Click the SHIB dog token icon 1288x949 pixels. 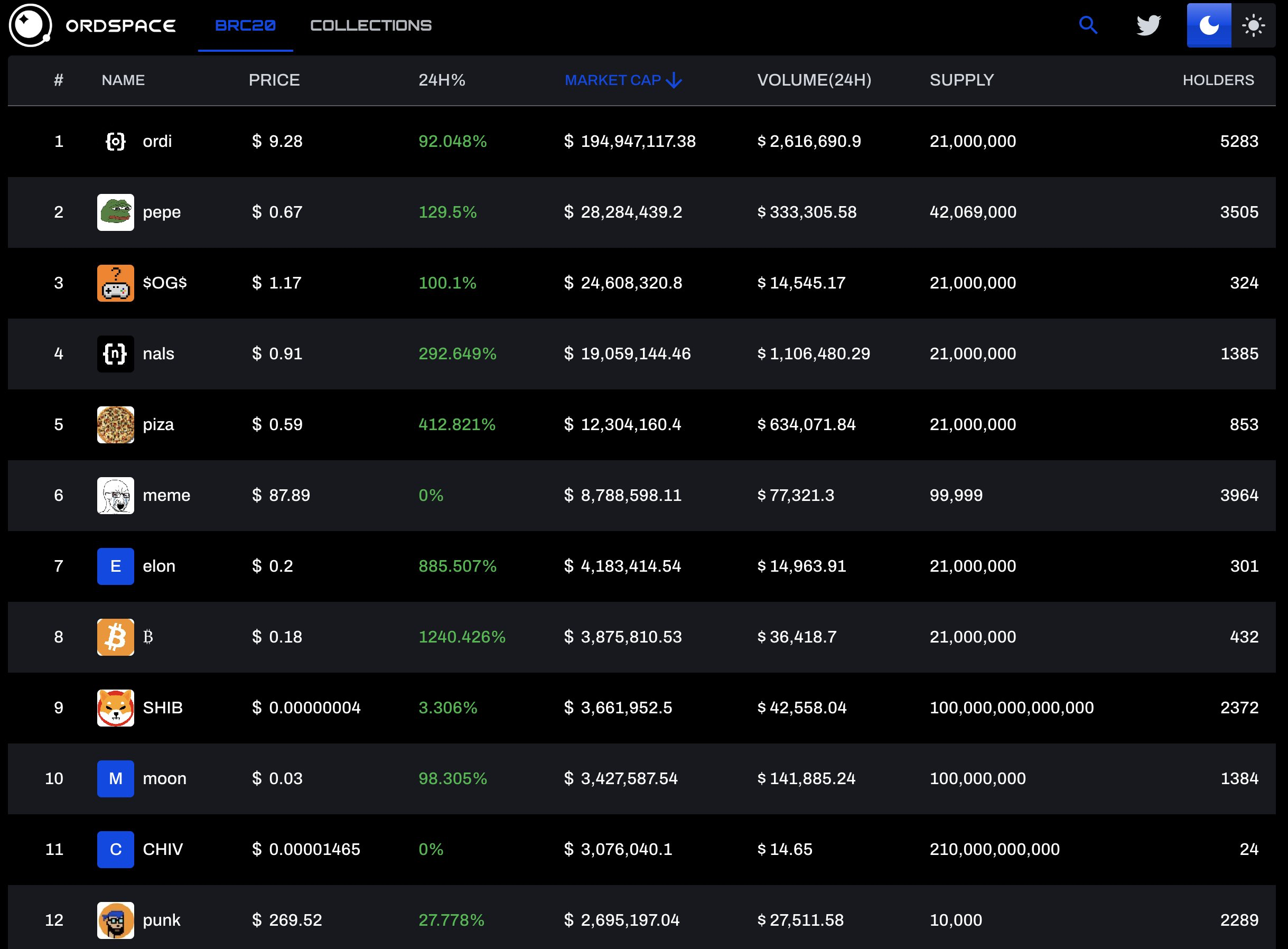[x=115, y=708]
